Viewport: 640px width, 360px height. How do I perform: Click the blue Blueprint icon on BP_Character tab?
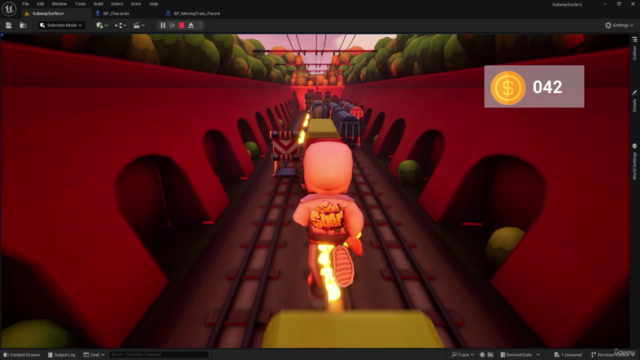tap(98, 13)
